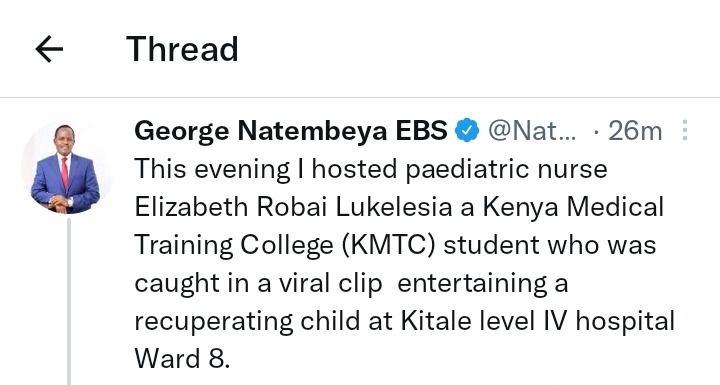
Task: Click the Thread header title
Action: tap(182, 49)
